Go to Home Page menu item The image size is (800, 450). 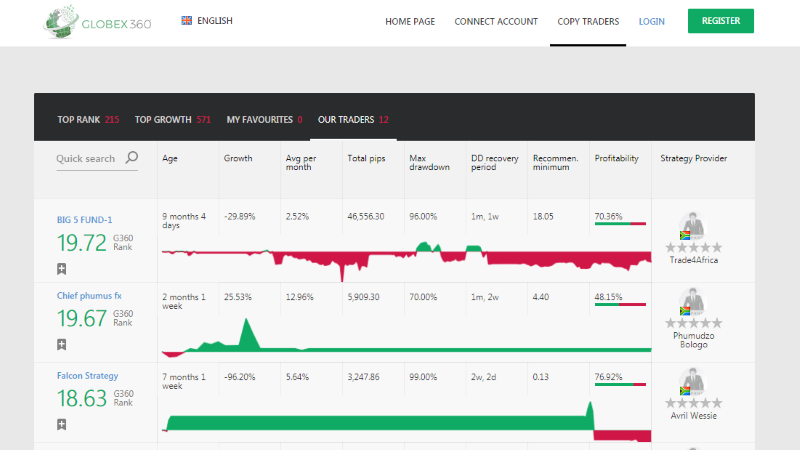point(410,21)
